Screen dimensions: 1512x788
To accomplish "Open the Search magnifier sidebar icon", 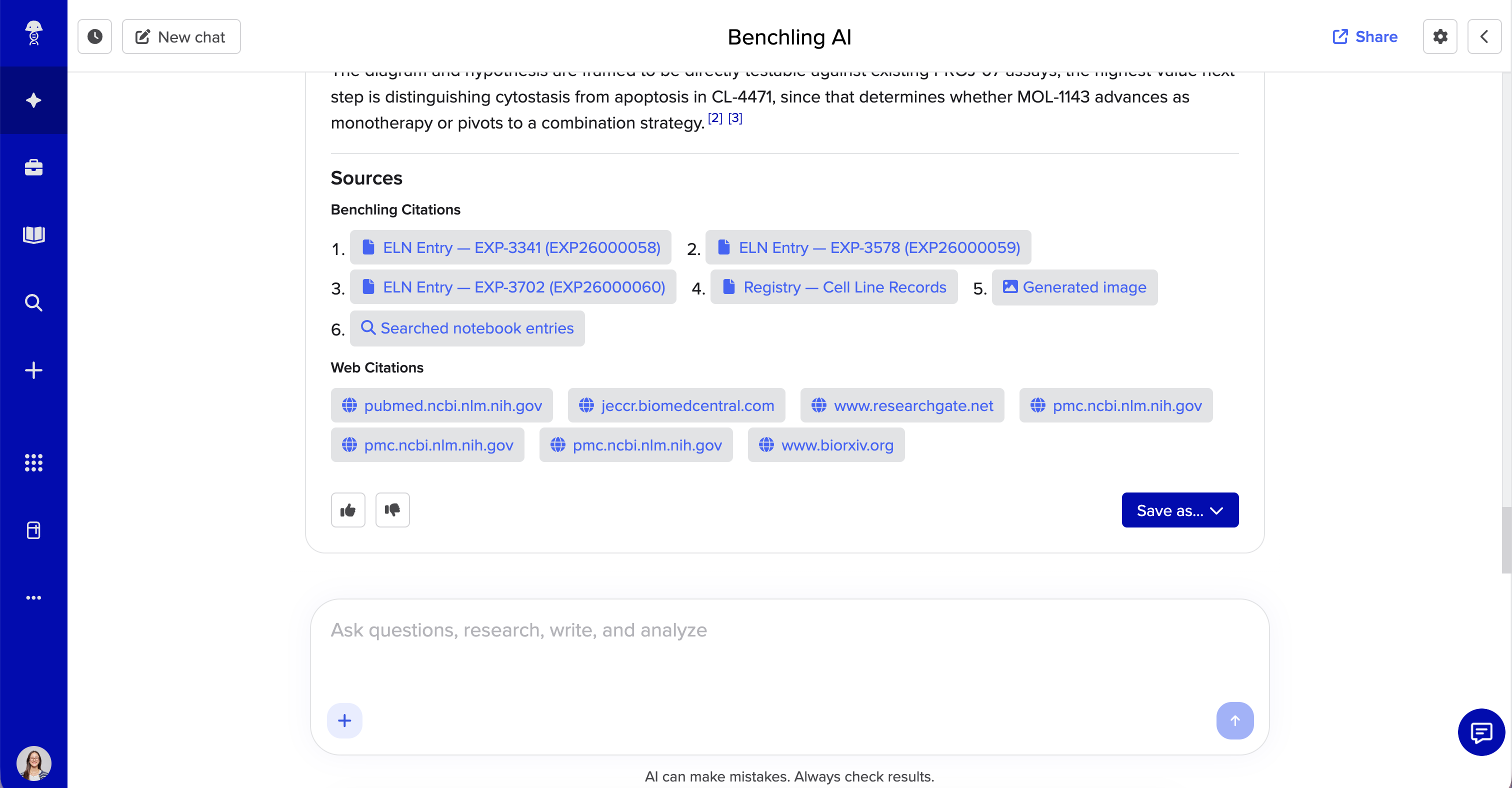I will tap(33, 303).
